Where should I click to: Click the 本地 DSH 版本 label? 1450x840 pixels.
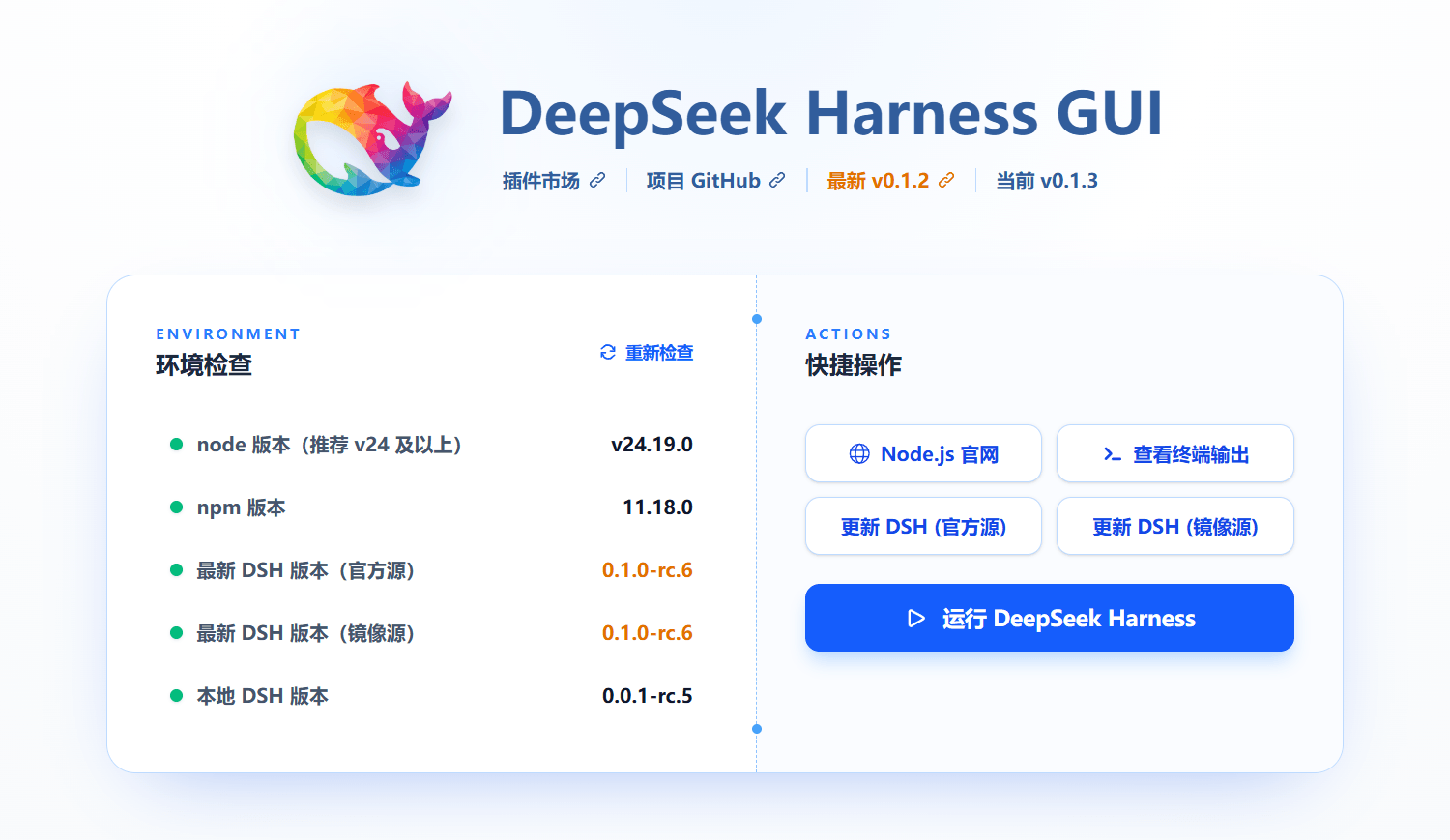[263, 696]
